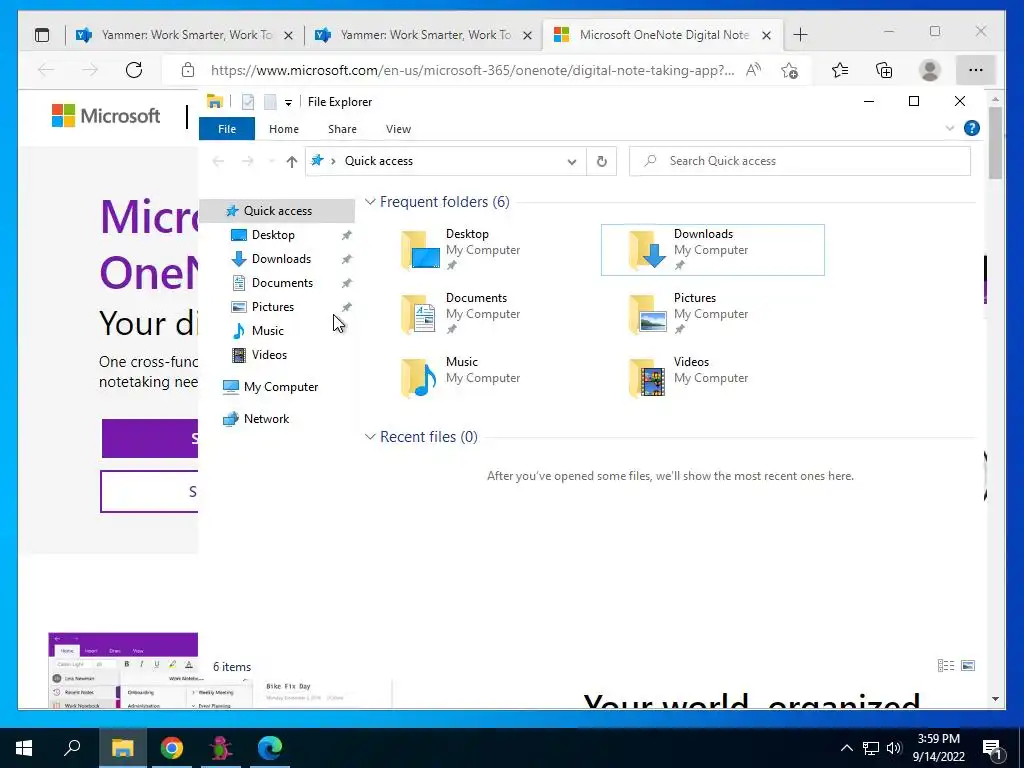The height and width of the screenshot is (768, 1024).
Task: Open the Videos frequent folder tile
Action: [x=712, y=377]
